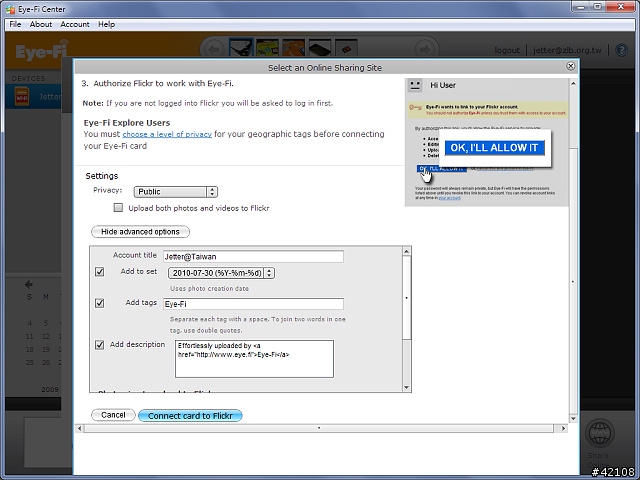The image size is (640, 480).
Task: Click the Eye-Fi logo
Action: click(42, 51)
